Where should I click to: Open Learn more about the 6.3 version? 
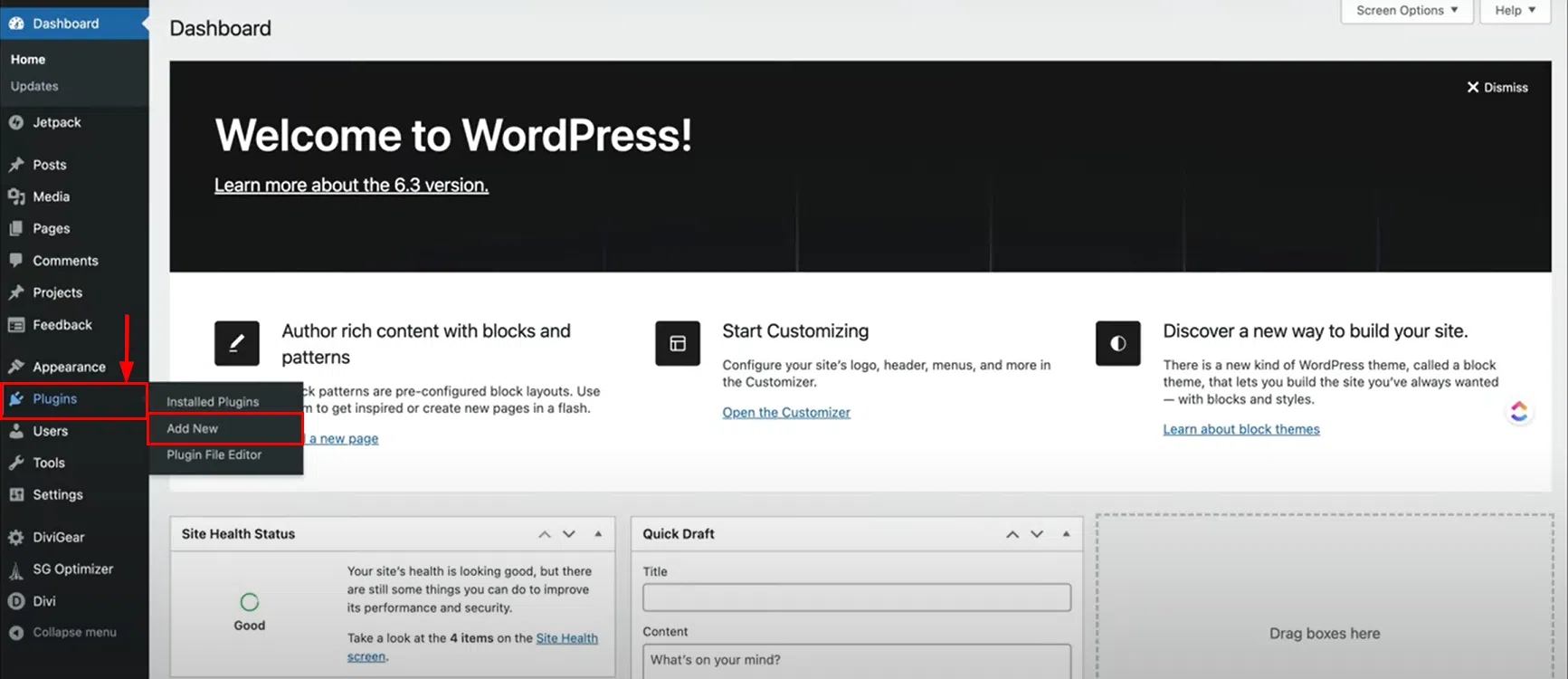[351, 185]
